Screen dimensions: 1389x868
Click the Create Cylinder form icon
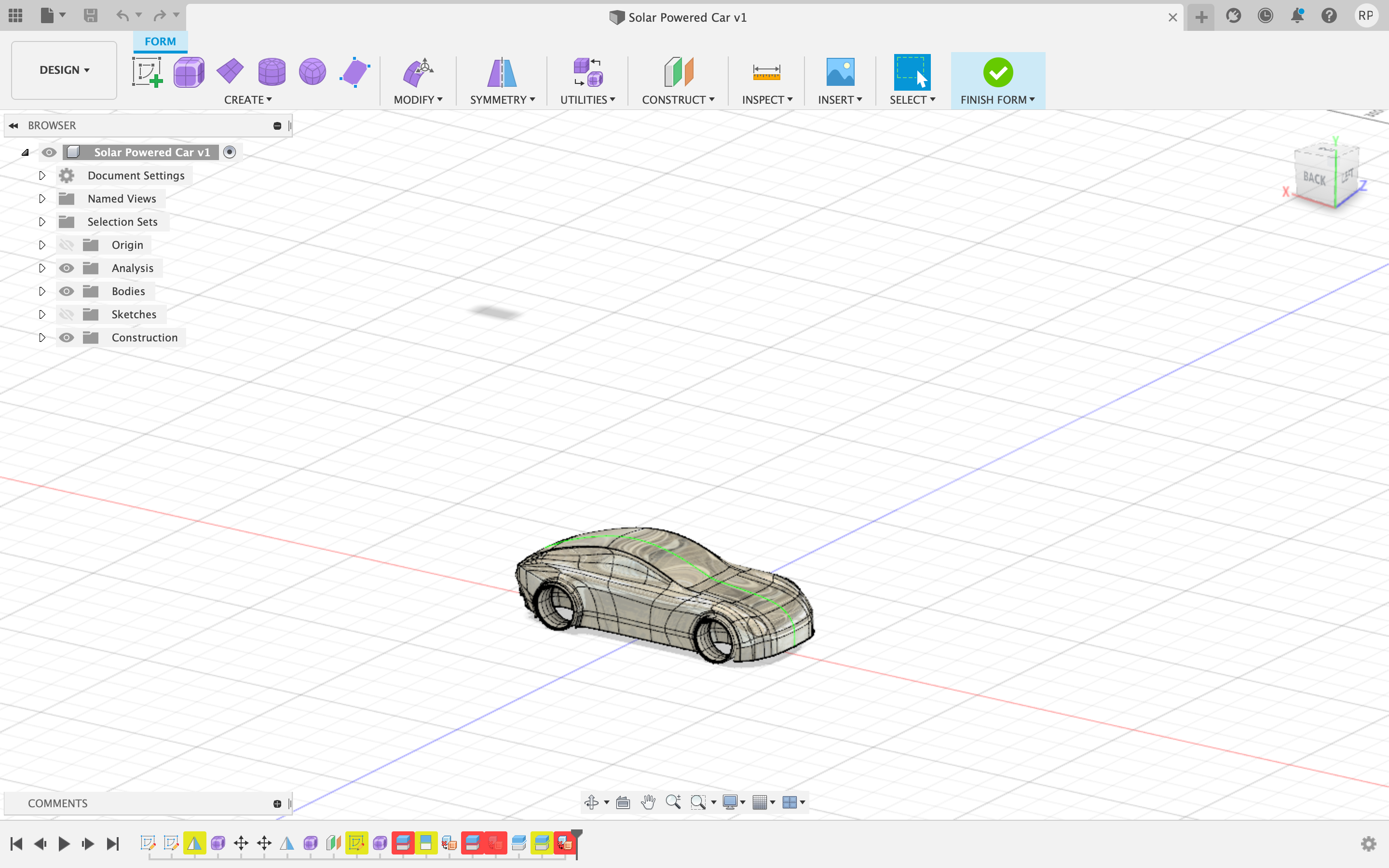[272, 72]
